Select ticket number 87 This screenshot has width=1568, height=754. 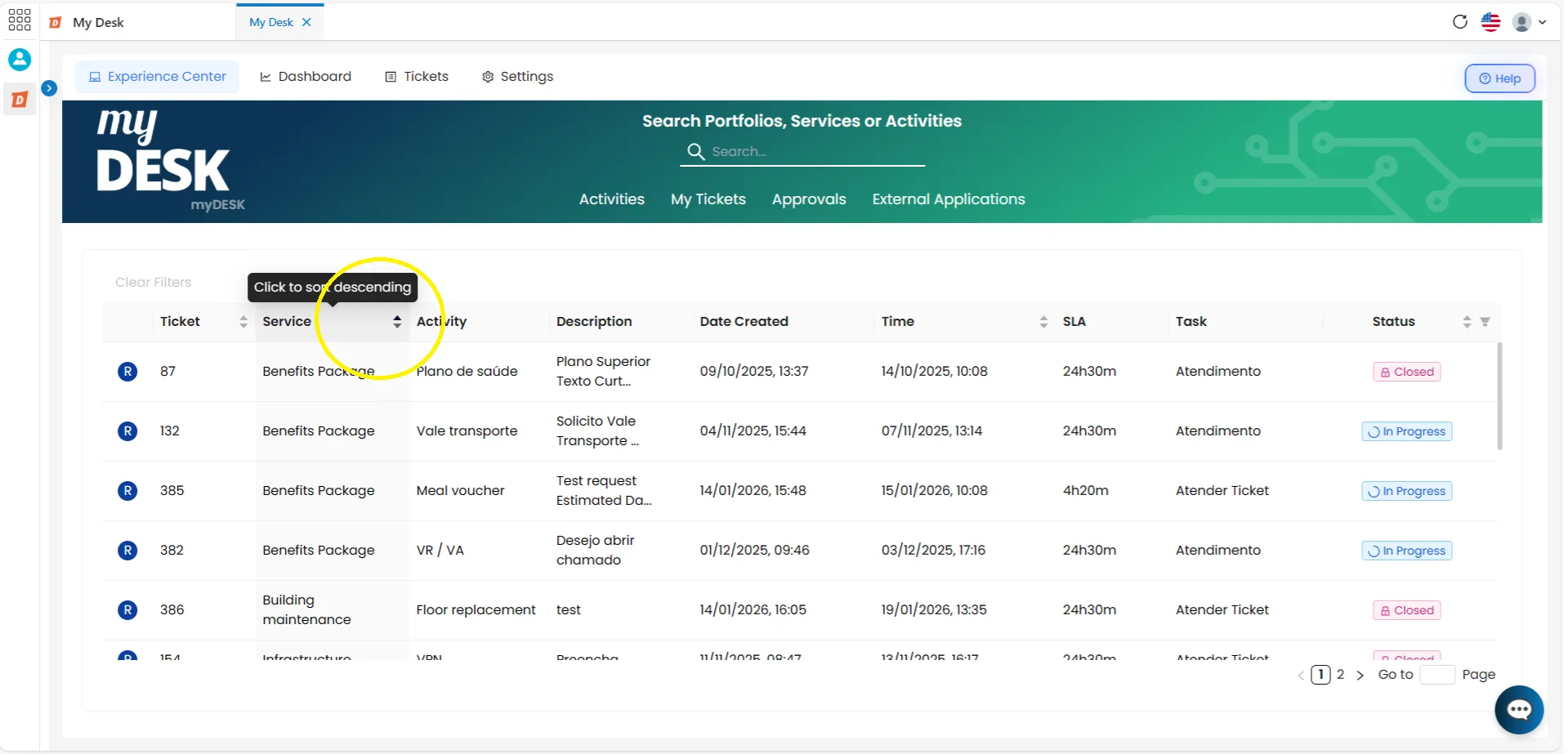(168, 372)
